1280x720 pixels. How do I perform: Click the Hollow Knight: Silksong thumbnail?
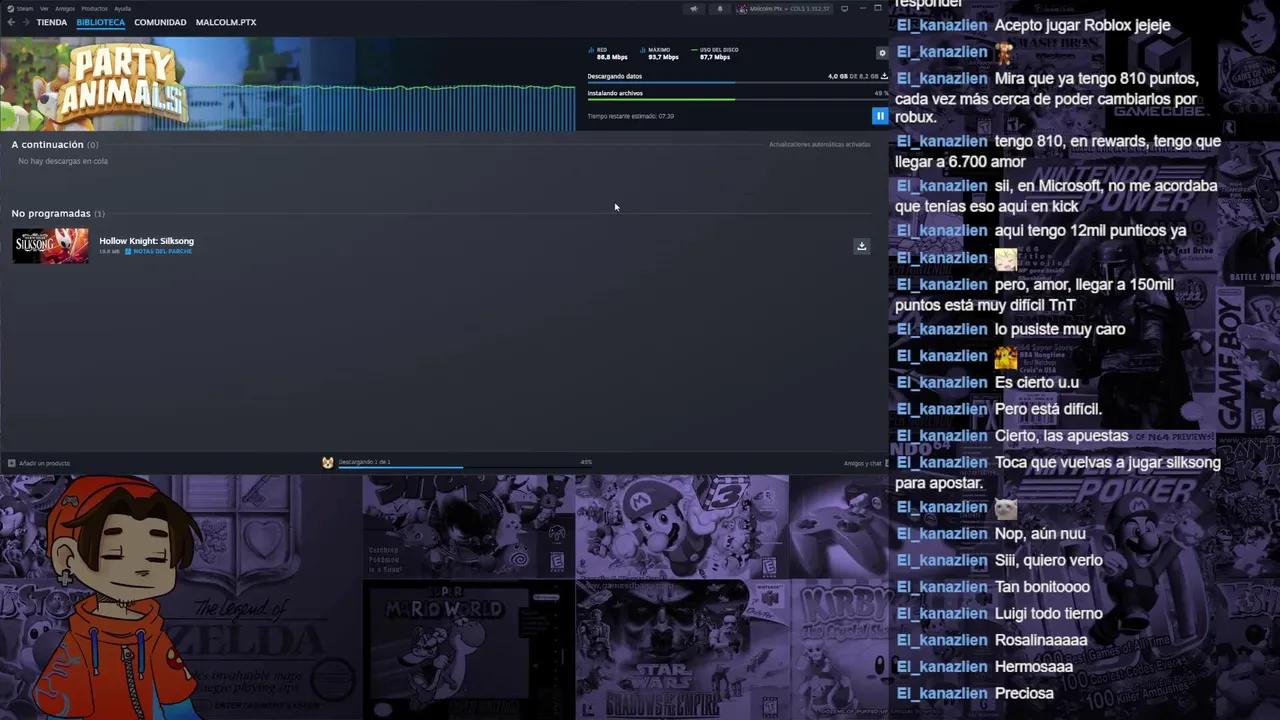click(50, 246)
